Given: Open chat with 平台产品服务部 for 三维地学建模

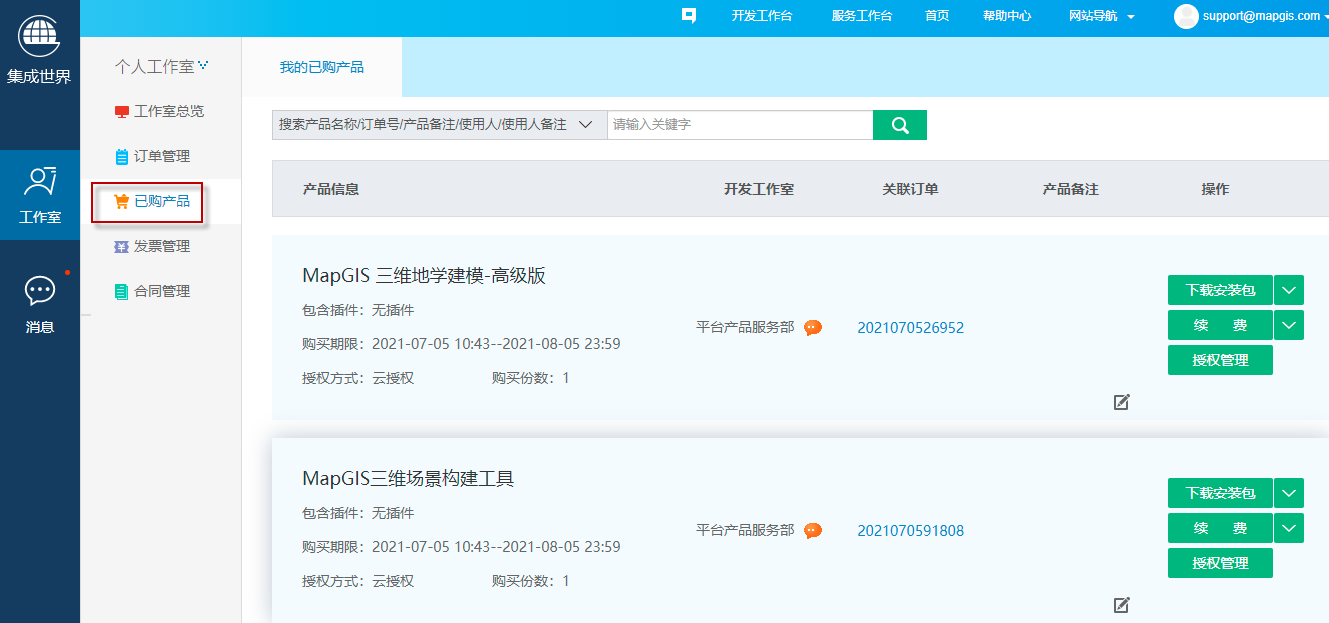Looking at the screenshot, I should tap(813, 327).
